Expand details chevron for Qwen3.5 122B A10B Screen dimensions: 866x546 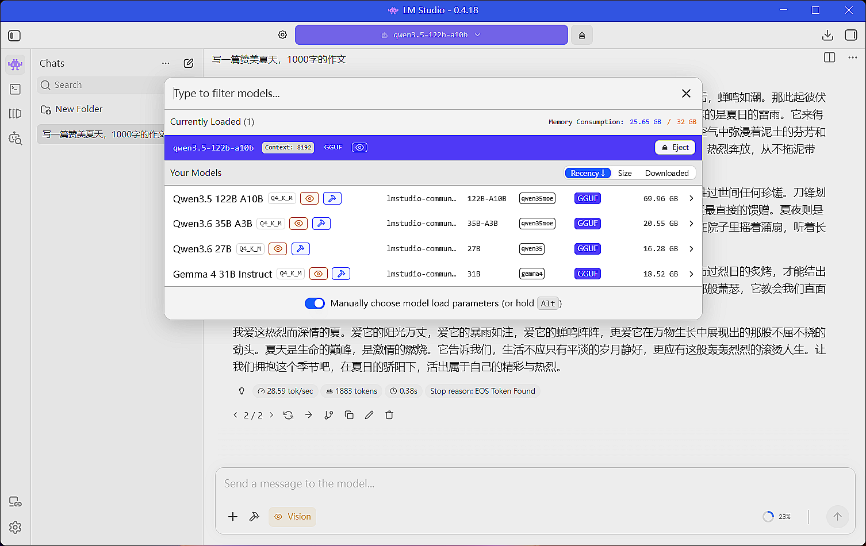tap(691, 198)
